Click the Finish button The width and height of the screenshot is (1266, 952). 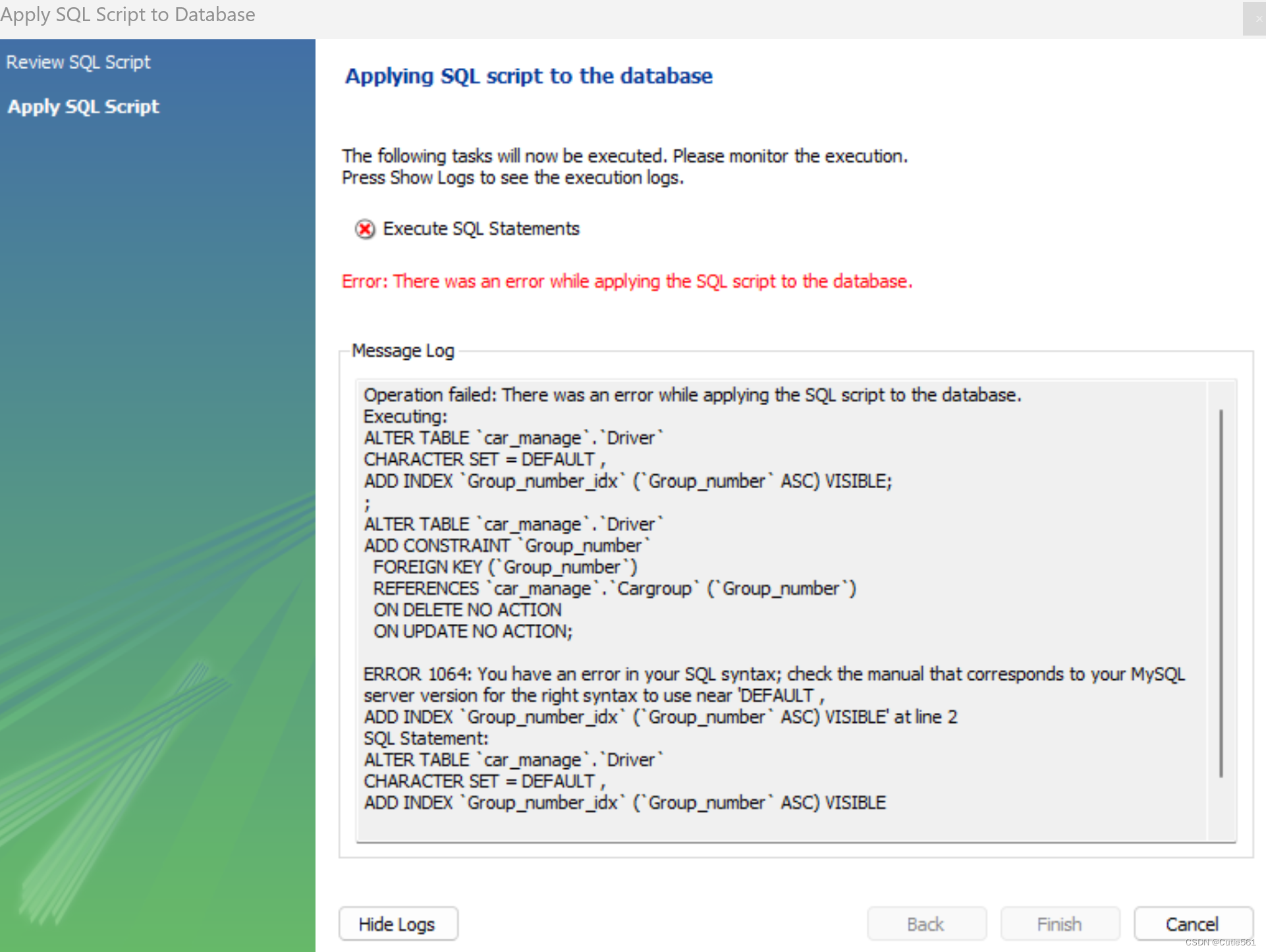point(1059,924)
